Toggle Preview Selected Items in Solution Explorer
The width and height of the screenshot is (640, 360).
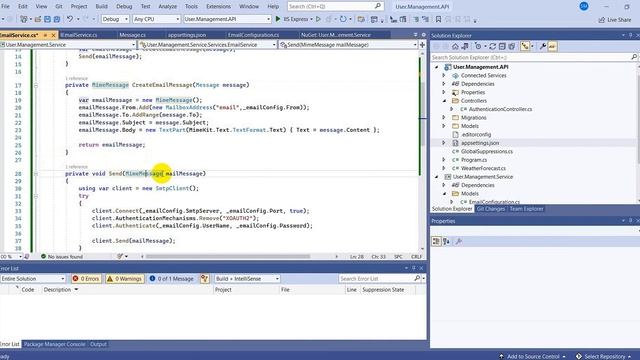(552, 47)
